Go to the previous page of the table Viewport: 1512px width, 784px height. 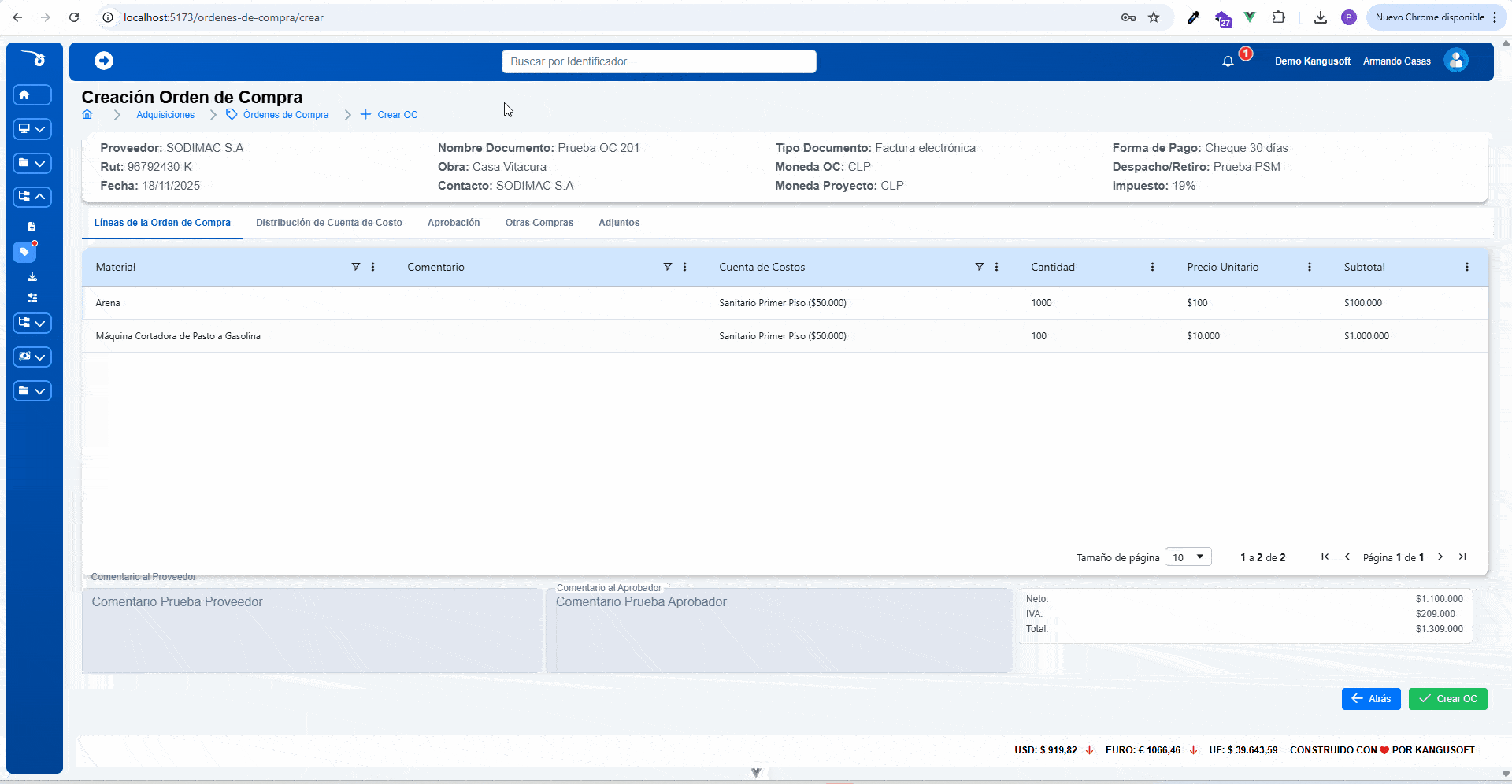(x=1347, y=557)
